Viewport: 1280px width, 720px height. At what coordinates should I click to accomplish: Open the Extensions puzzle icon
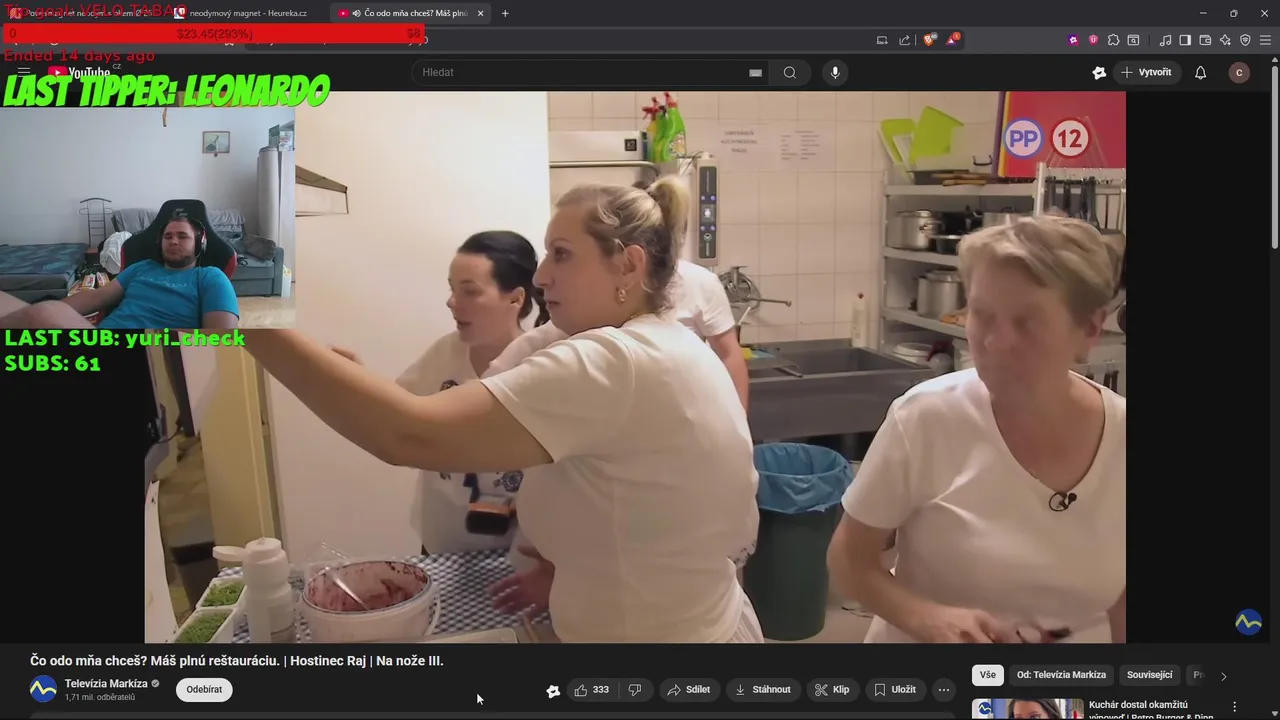click(x=1113, y=40)
